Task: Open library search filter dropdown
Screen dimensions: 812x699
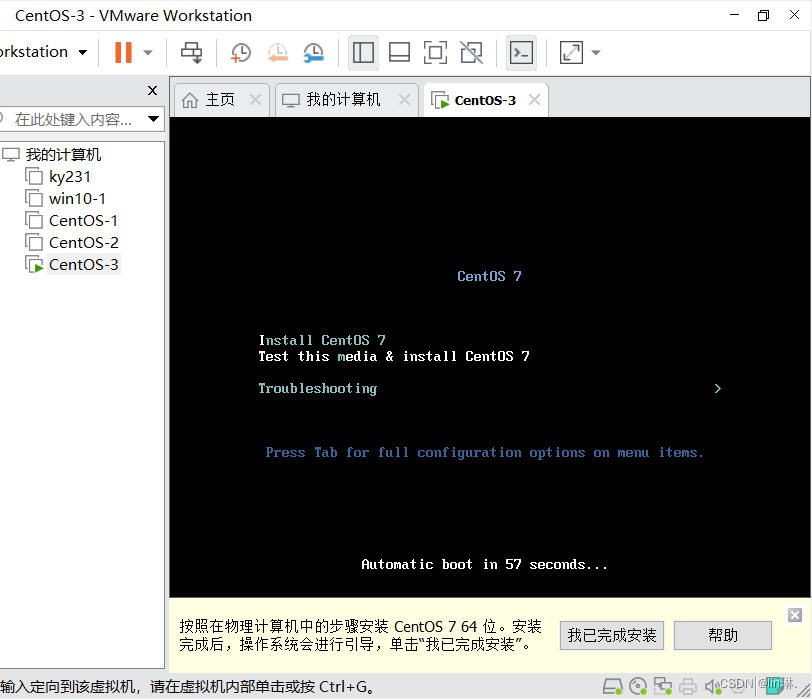Action: click(x=153, y=119)
